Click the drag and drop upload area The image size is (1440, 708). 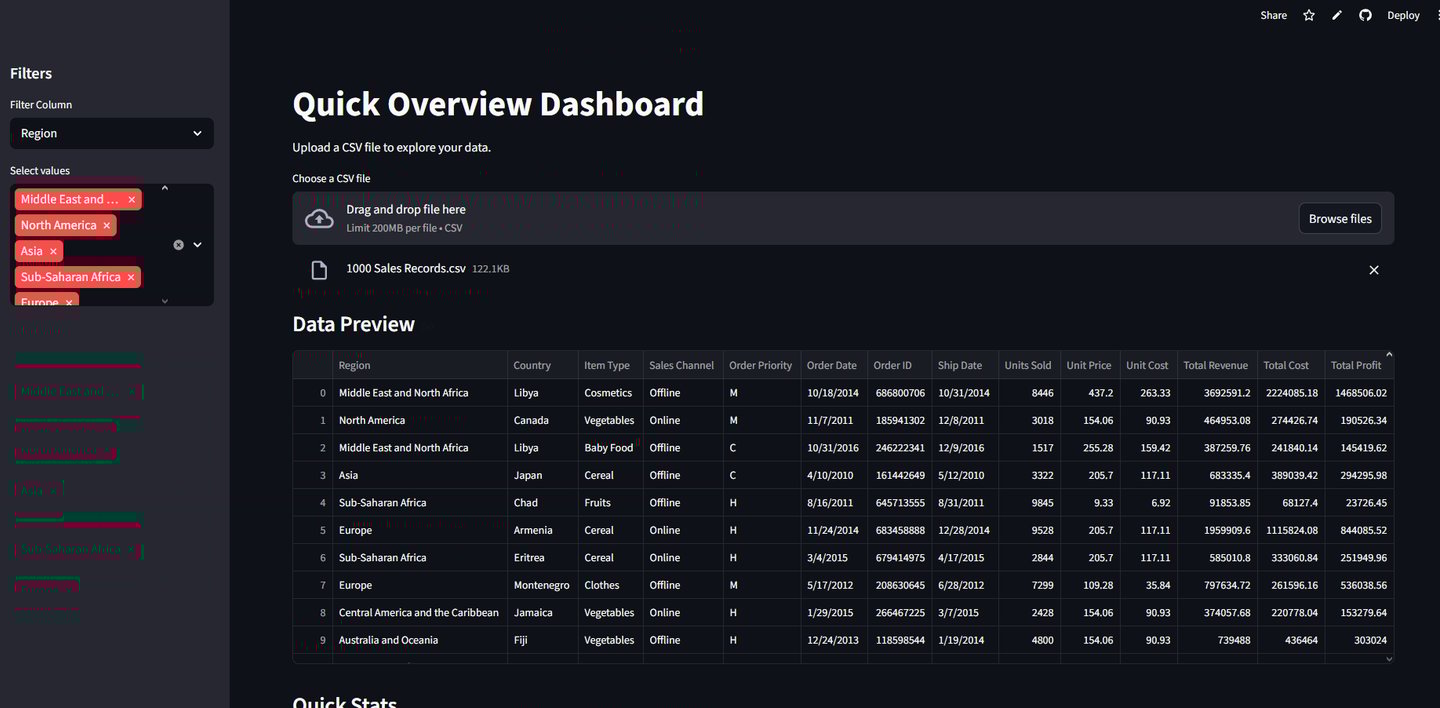pyautogui.click(x=843, y=218)
